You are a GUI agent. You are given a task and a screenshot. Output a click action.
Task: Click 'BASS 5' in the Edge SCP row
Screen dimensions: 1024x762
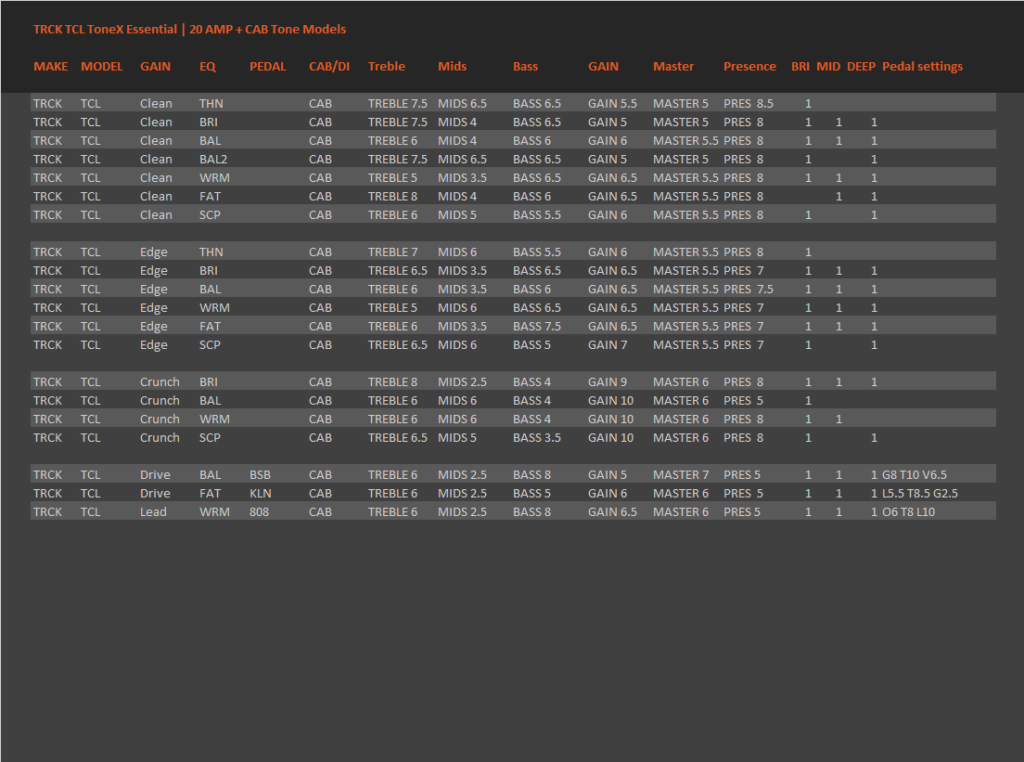532,345
